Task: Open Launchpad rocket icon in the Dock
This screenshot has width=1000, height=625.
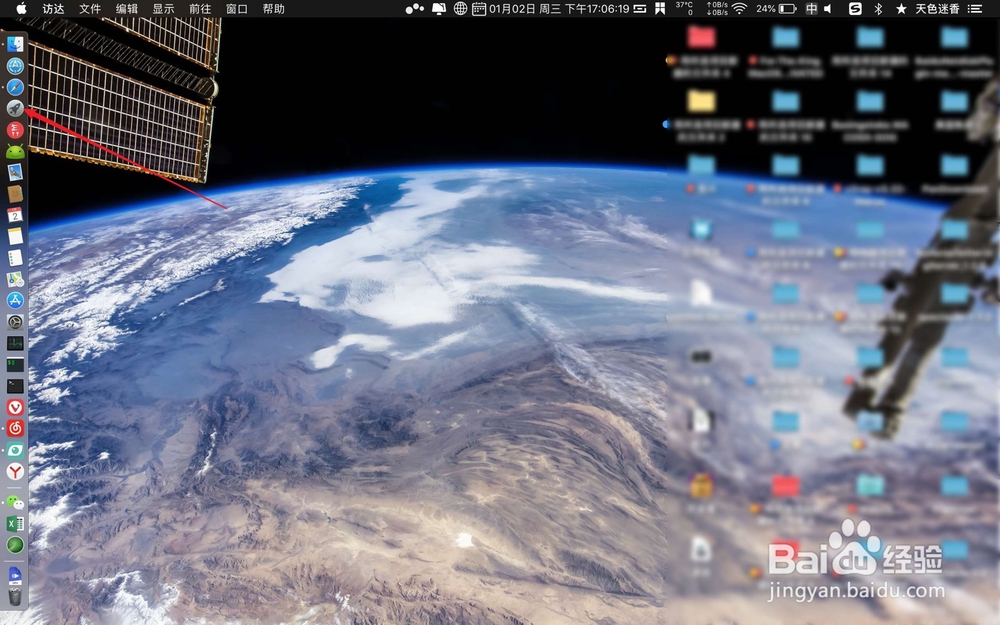Action: pos(15,108)
